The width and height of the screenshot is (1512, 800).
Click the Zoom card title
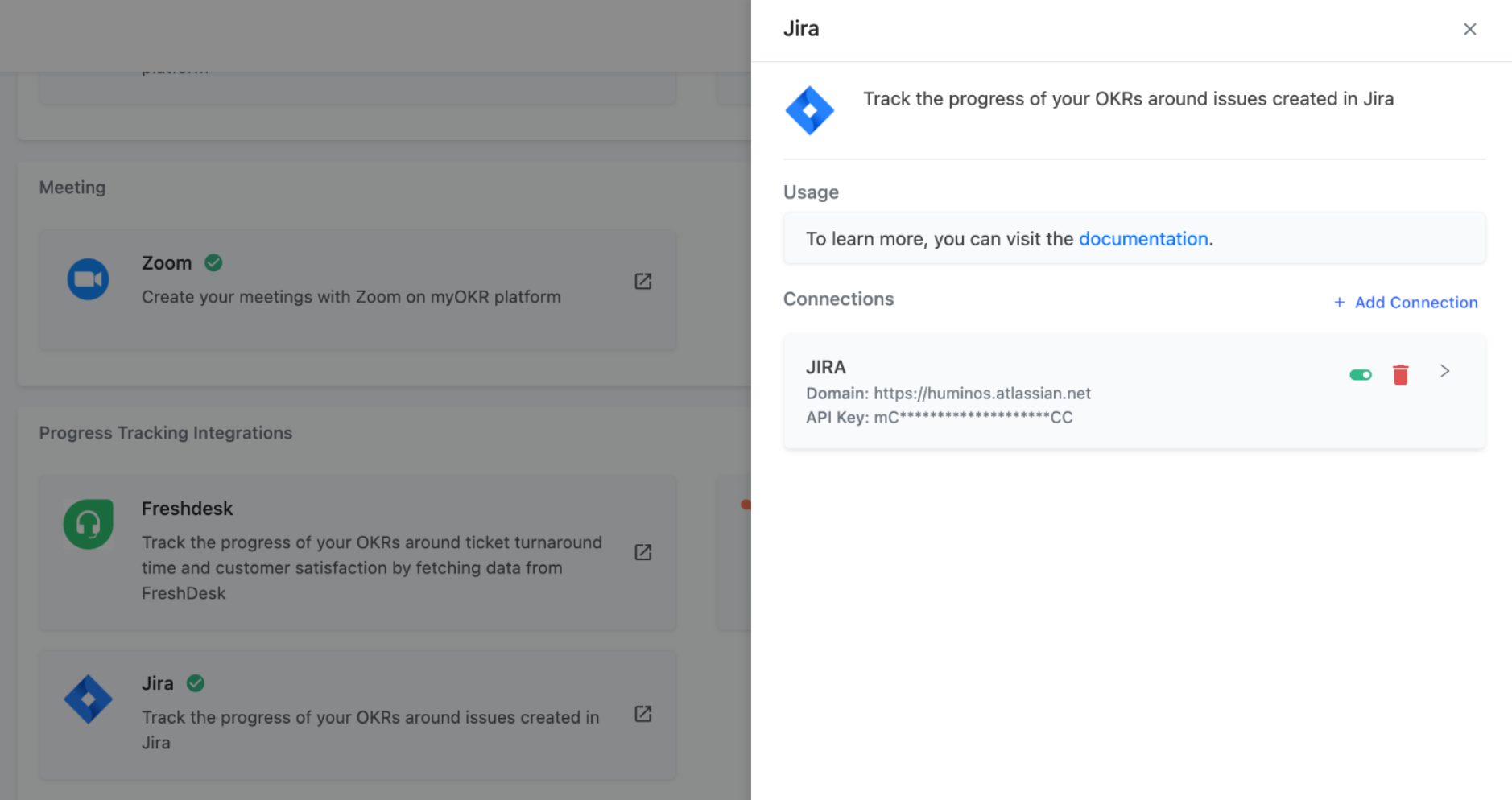click(167, 263)
